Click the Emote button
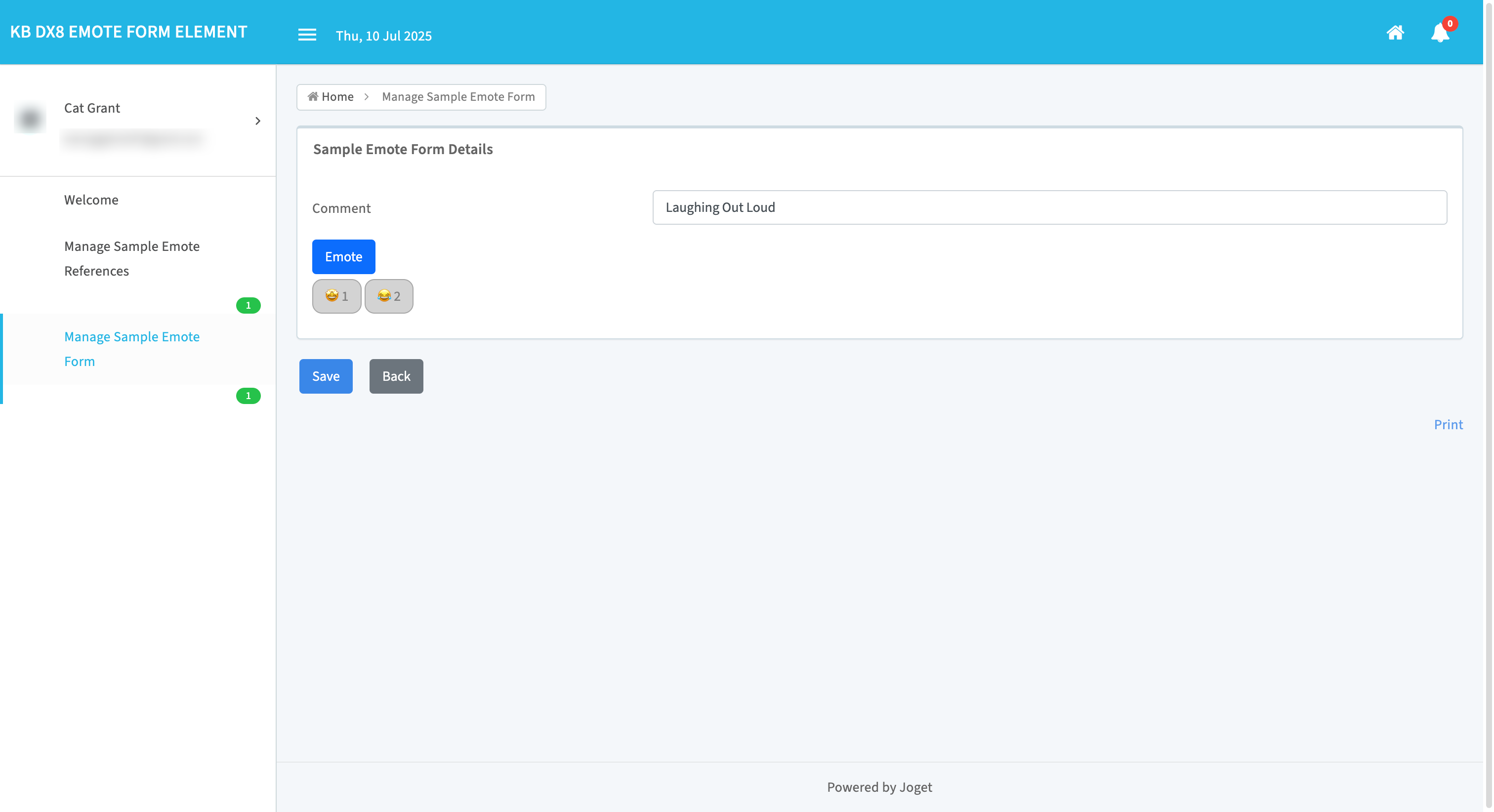Viewport: 1494px width, 812px height. pyautogui.click(x=343, y=256)
